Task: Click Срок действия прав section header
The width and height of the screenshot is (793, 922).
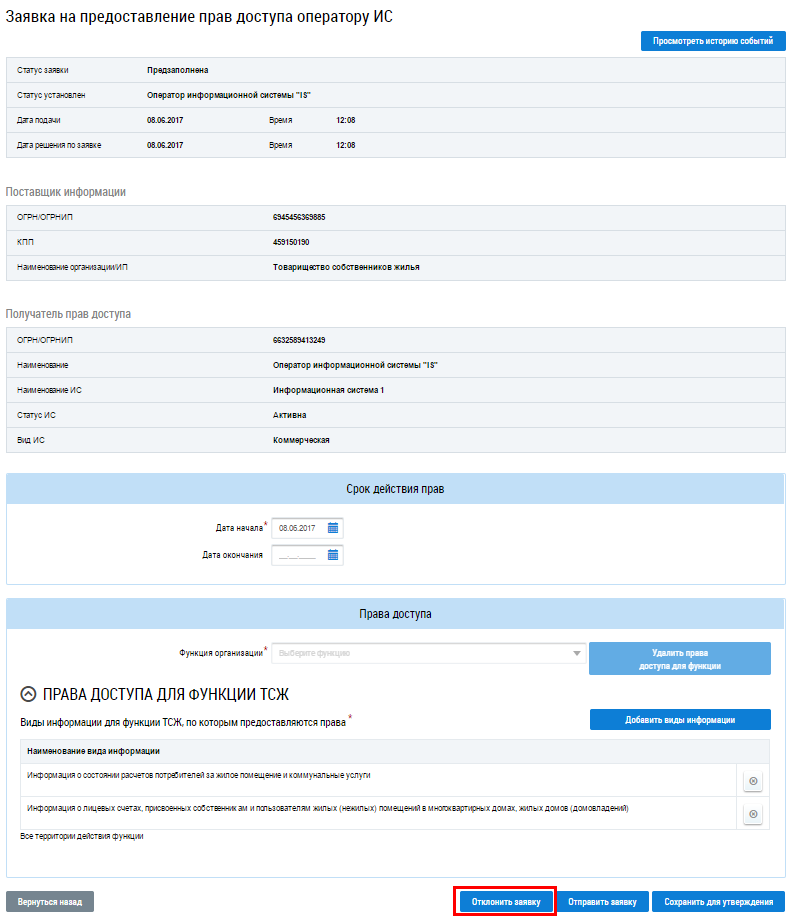Action: [395, 489]
